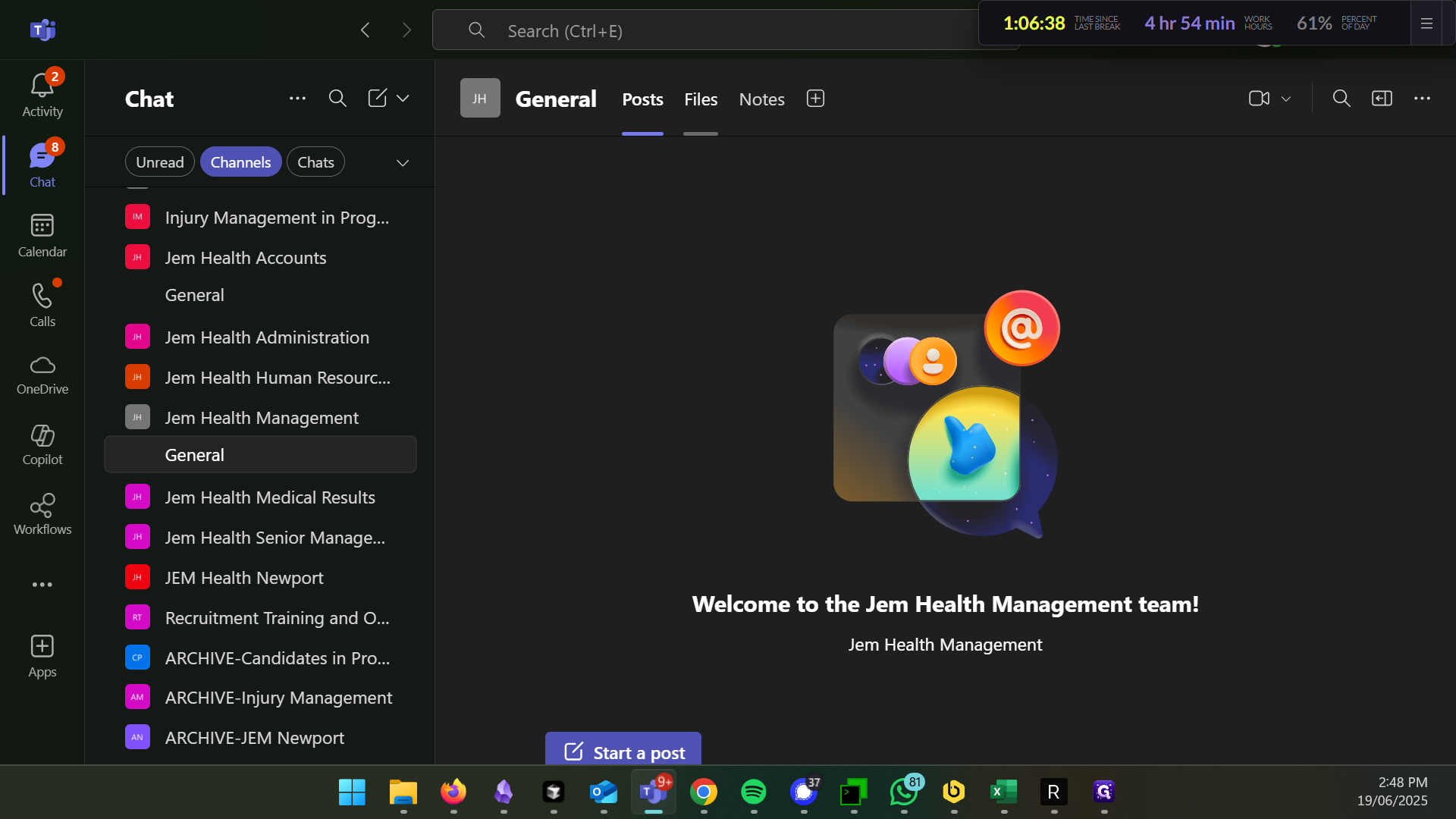Open OneDrive from the sidebar
1456x819 pixels.
[42, 375]
